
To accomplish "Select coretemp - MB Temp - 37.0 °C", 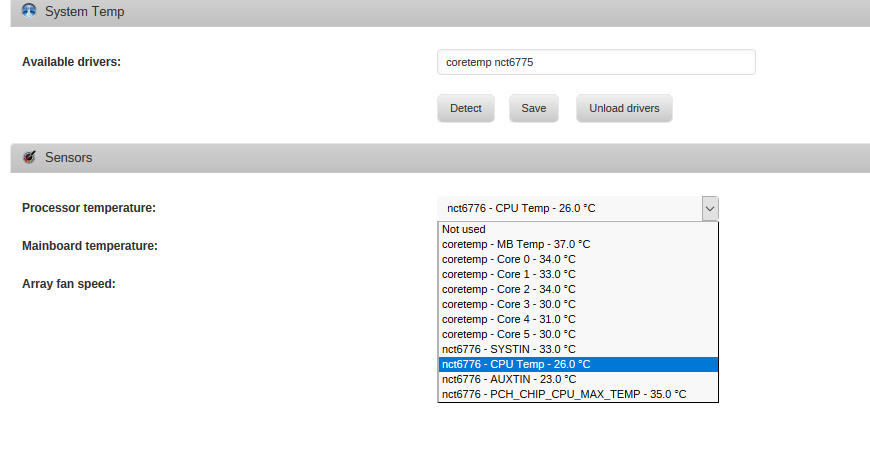I will pyautogui.click(x=578, y=244).
